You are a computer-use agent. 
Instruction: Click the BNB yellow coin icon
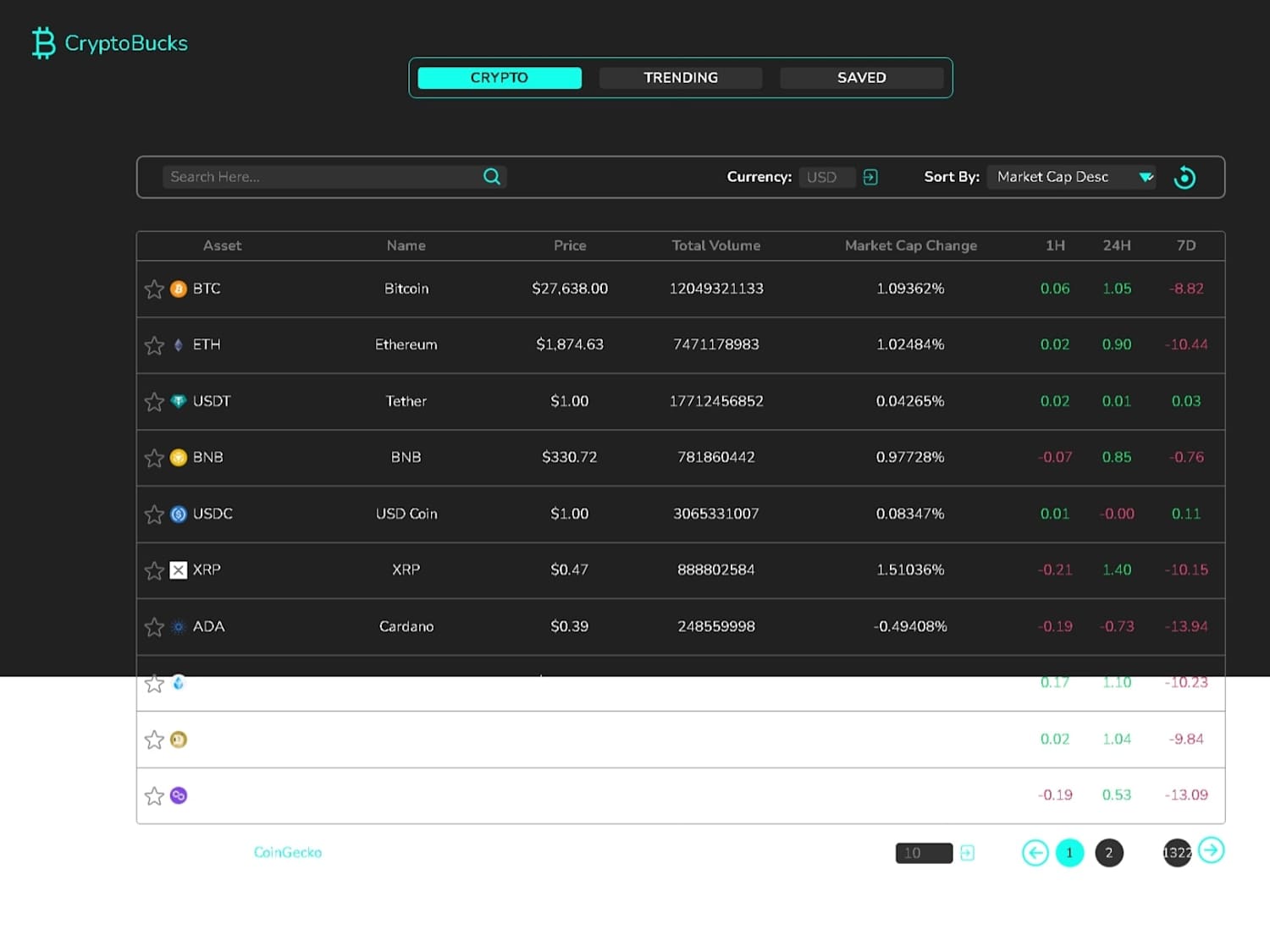pos(179,458)
